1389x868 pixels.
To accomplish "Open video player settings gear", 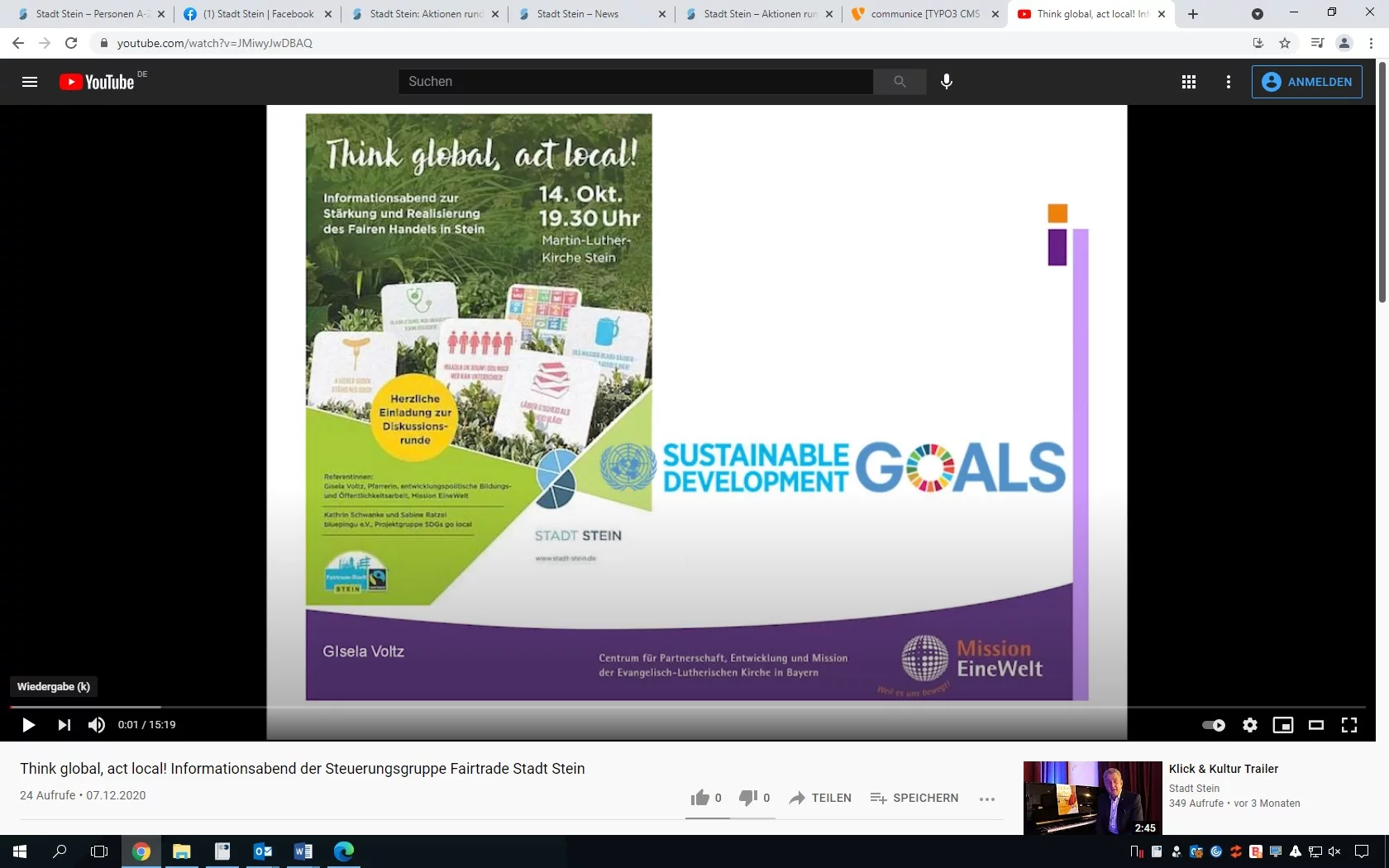I will (x=1250, y=725).
